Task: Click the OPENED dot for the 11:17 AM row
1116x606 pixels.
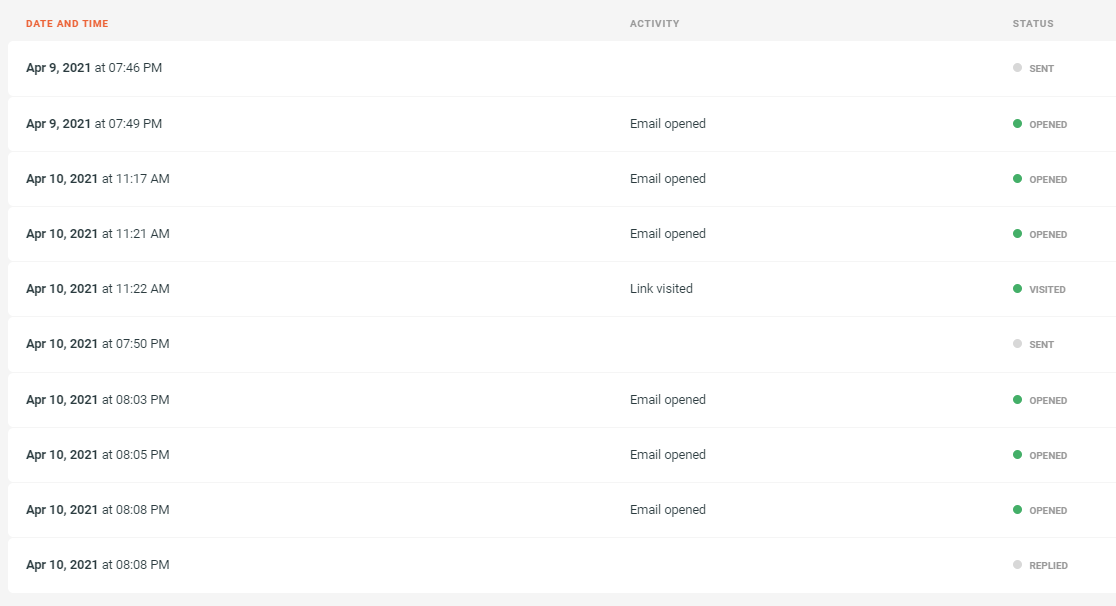Action: (1018, 178)
